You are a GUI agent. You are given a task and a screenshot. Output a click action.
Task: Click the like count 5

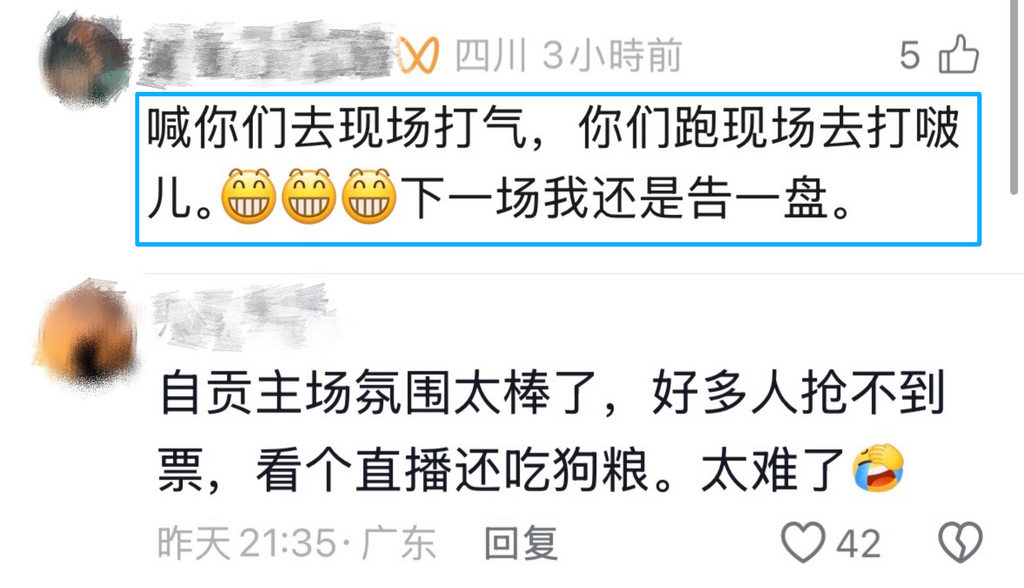click(910, 55)
